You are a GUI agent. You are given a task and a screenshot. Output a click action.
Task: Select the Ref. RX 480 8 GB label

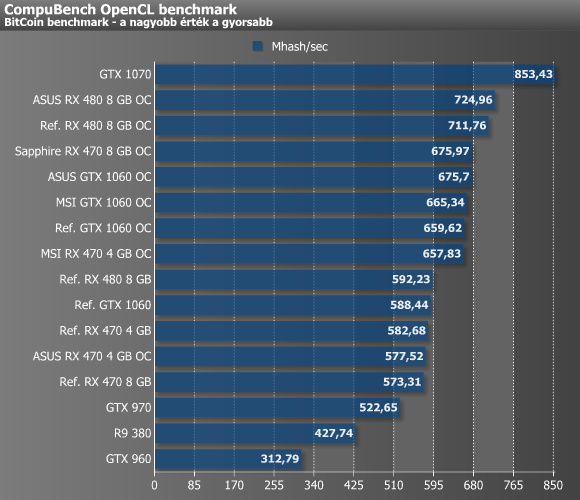point(105,279)
